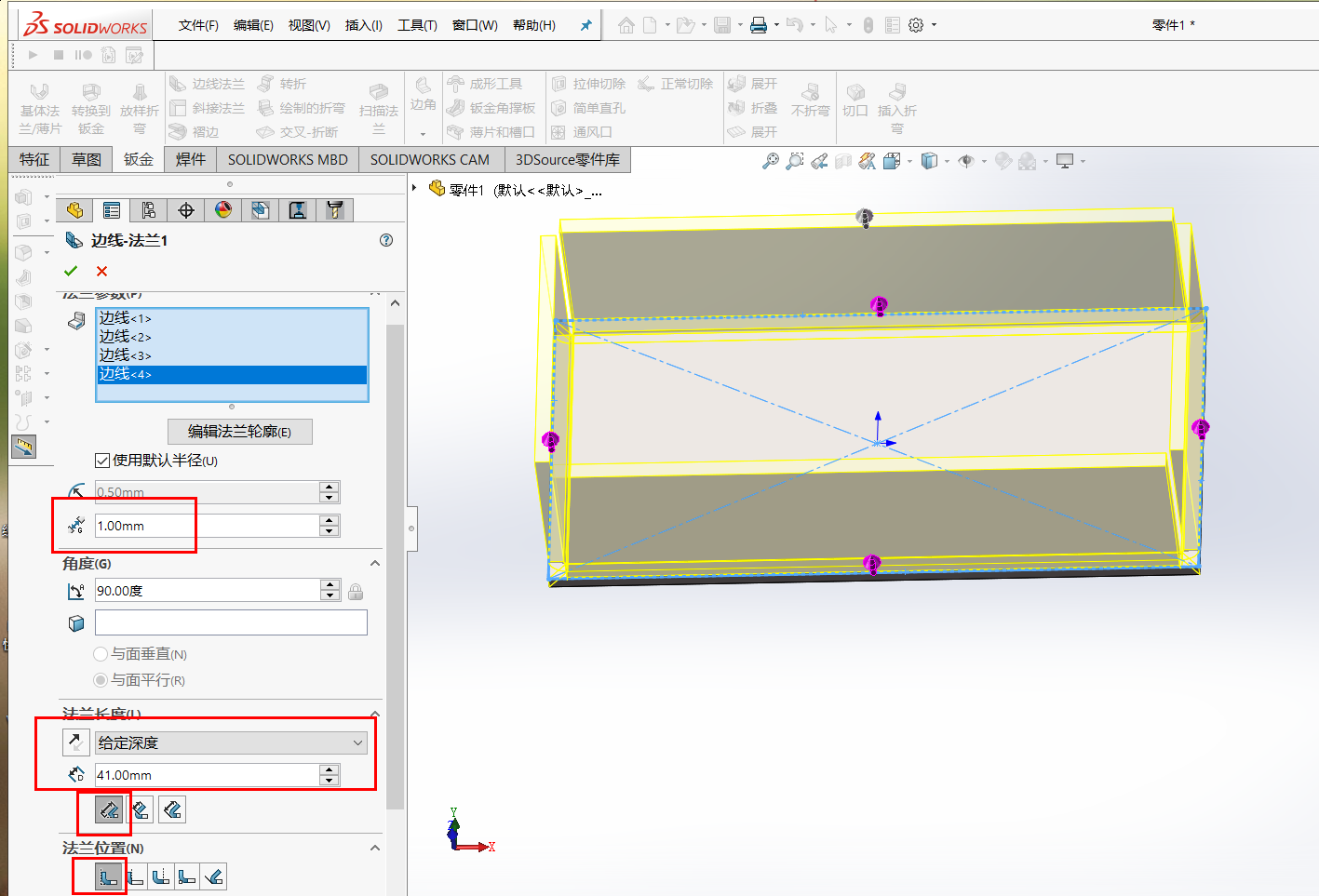Open the ConfigurationManager tab icon
This screenshot has height=896, width=1319.
pos(149,210)
